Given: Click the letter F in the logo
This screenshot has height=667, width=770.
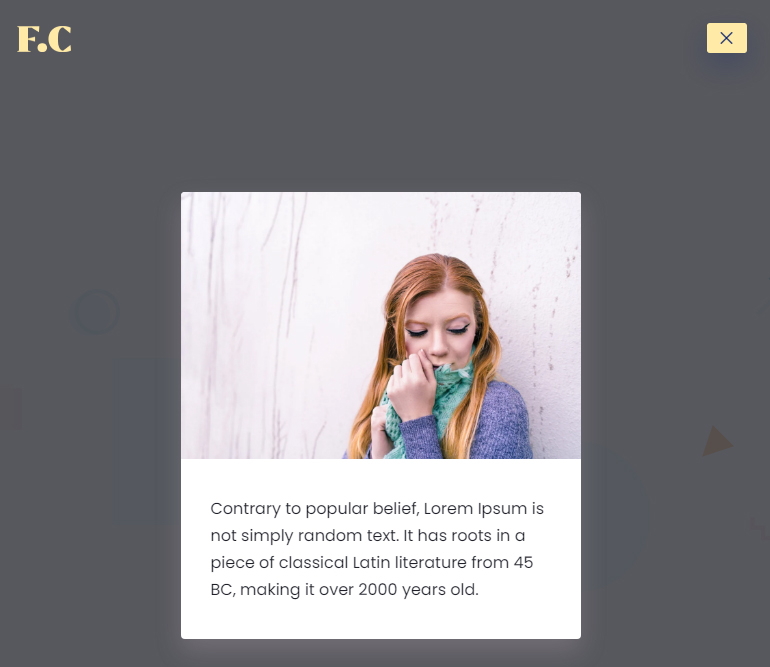Looking at the screenshot, I should 28,39.
